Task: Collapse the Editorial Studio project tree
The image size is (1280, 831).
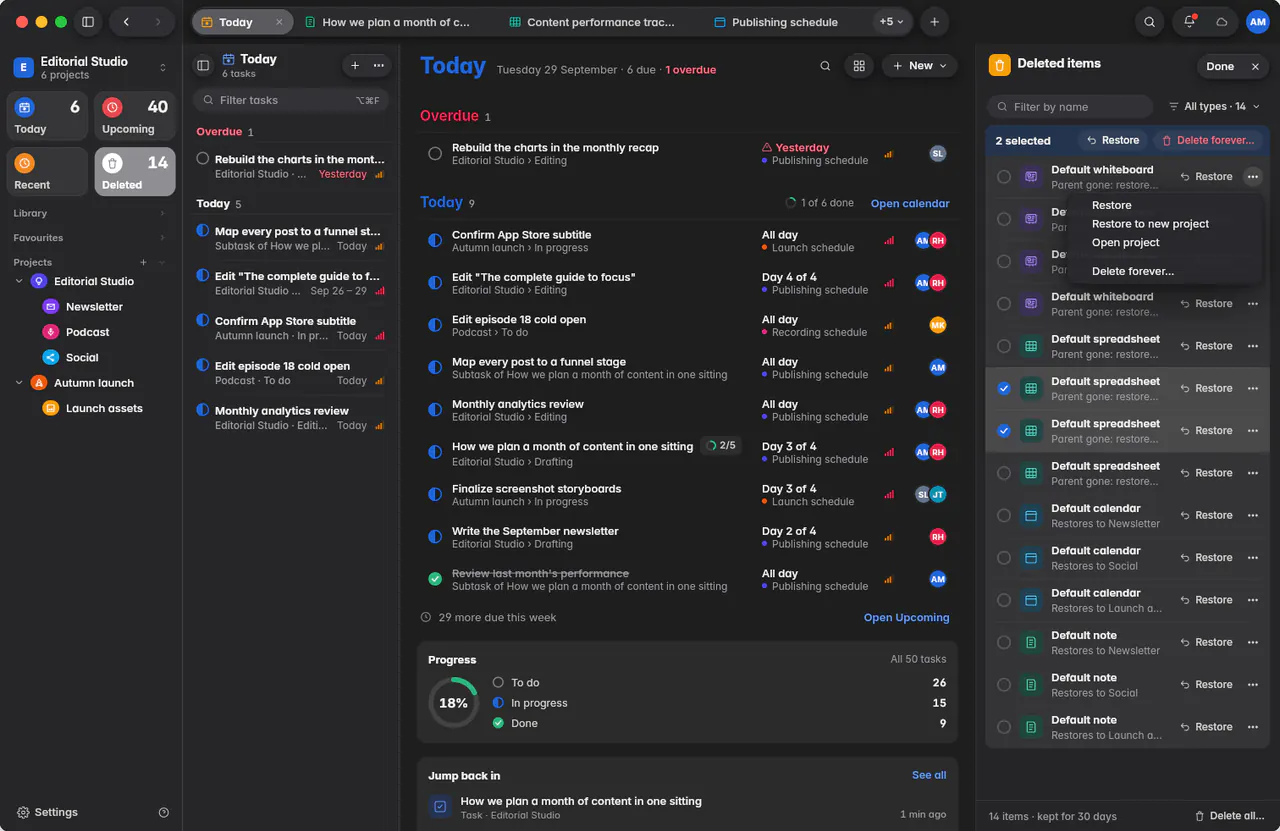Action: (19, 282)
